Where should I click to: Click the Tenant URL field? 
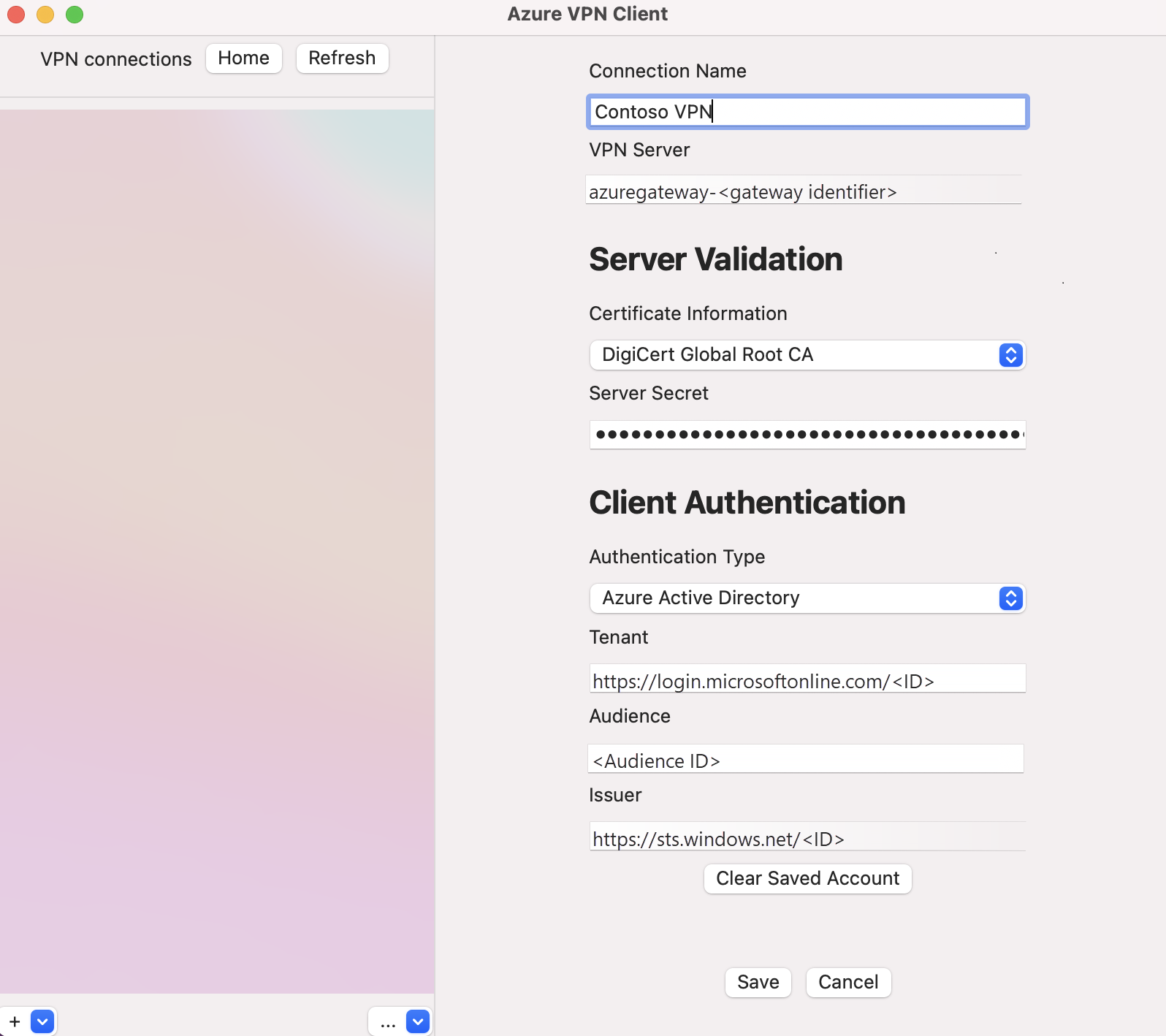pos(807,679)
